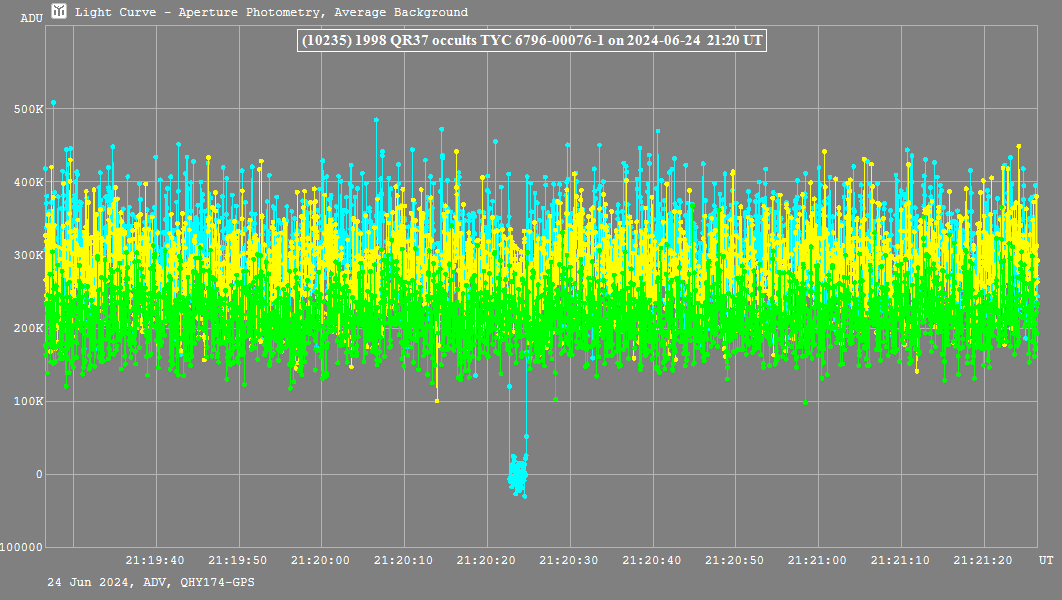Viewport: 1062px width, 600px height.
Task: Select the 21:21:00 time axis label
Action: [x=818, y=560]
